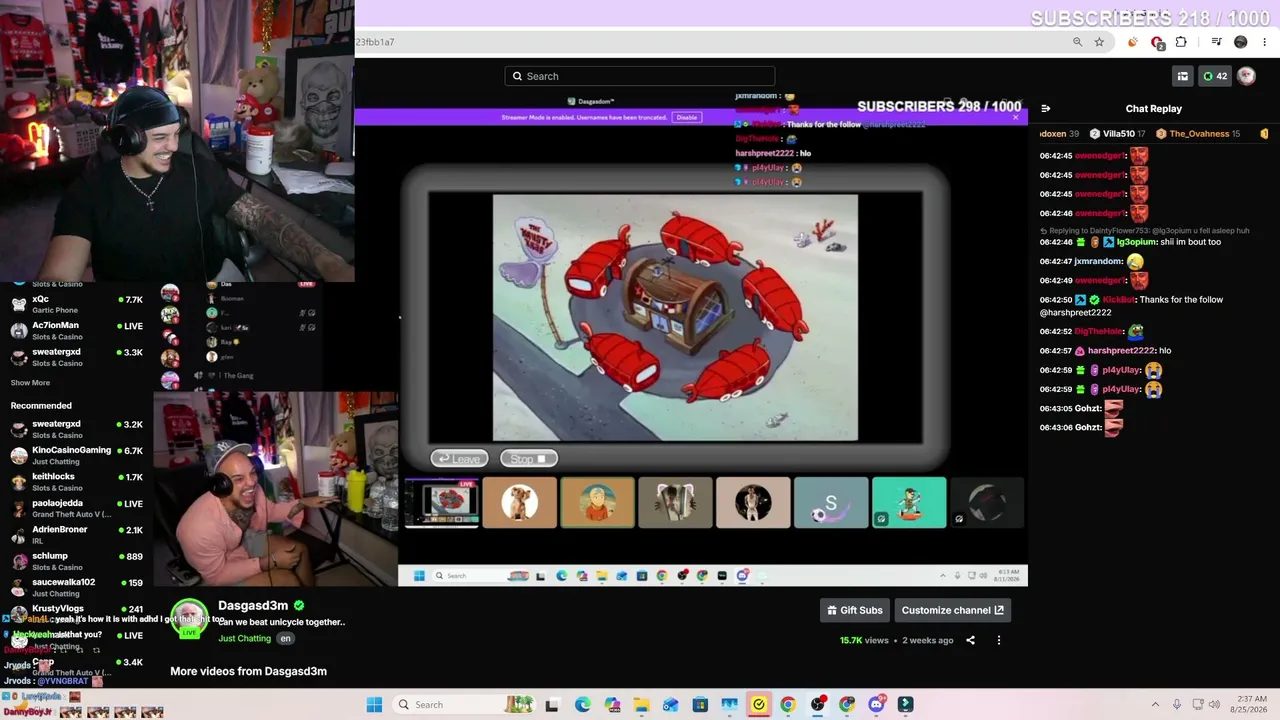Open OBS Studio from the taskbar
1280x720 pixels.
(817, 705)
